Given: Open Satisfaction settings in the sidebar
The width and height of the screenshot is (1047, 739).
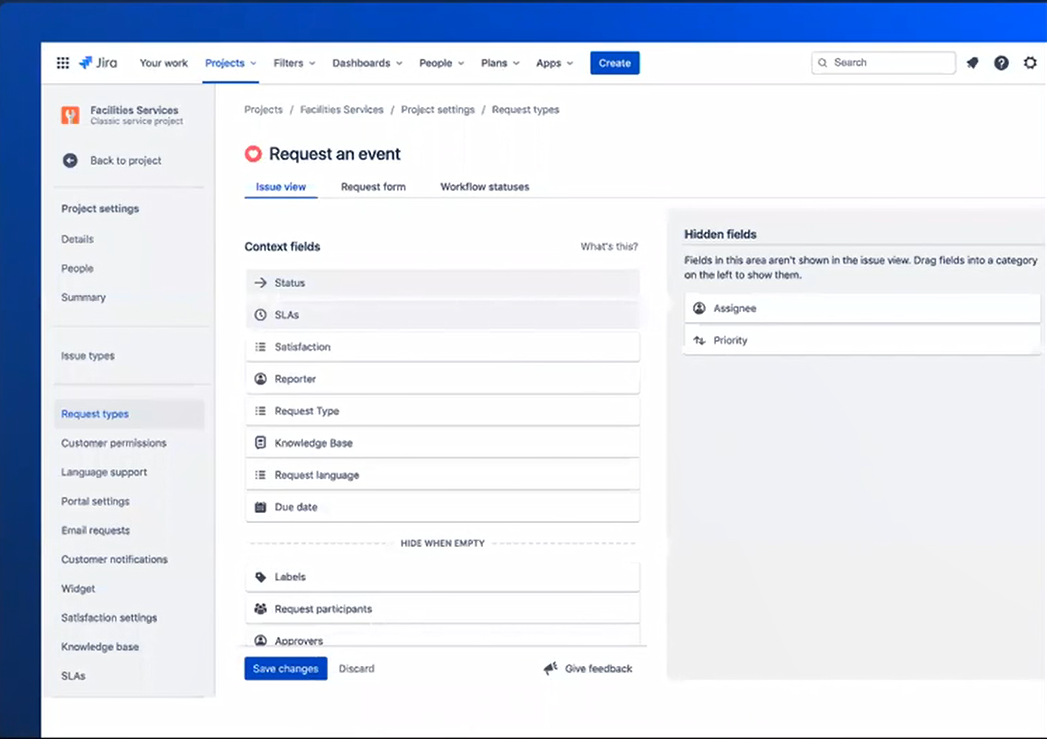Looking at the screenshot, I should point(110,618).
